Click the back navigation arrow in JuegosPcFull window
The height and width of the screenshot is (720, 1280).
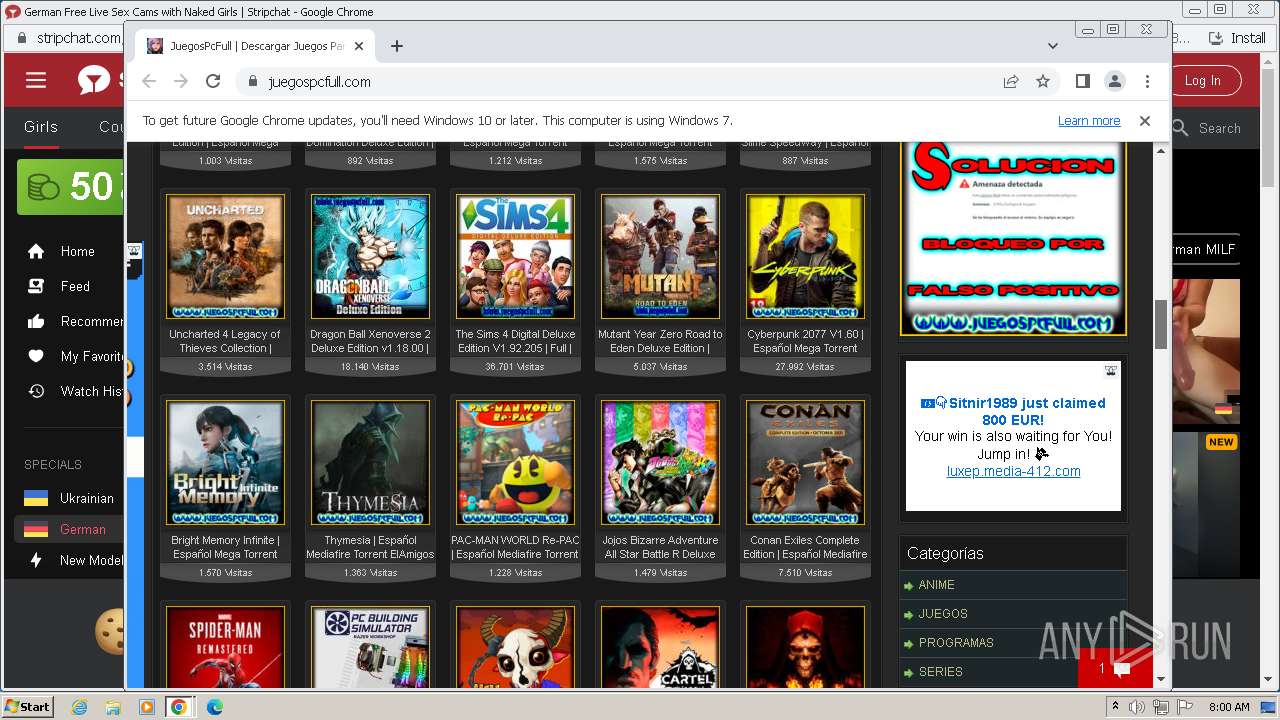(149, 81)
